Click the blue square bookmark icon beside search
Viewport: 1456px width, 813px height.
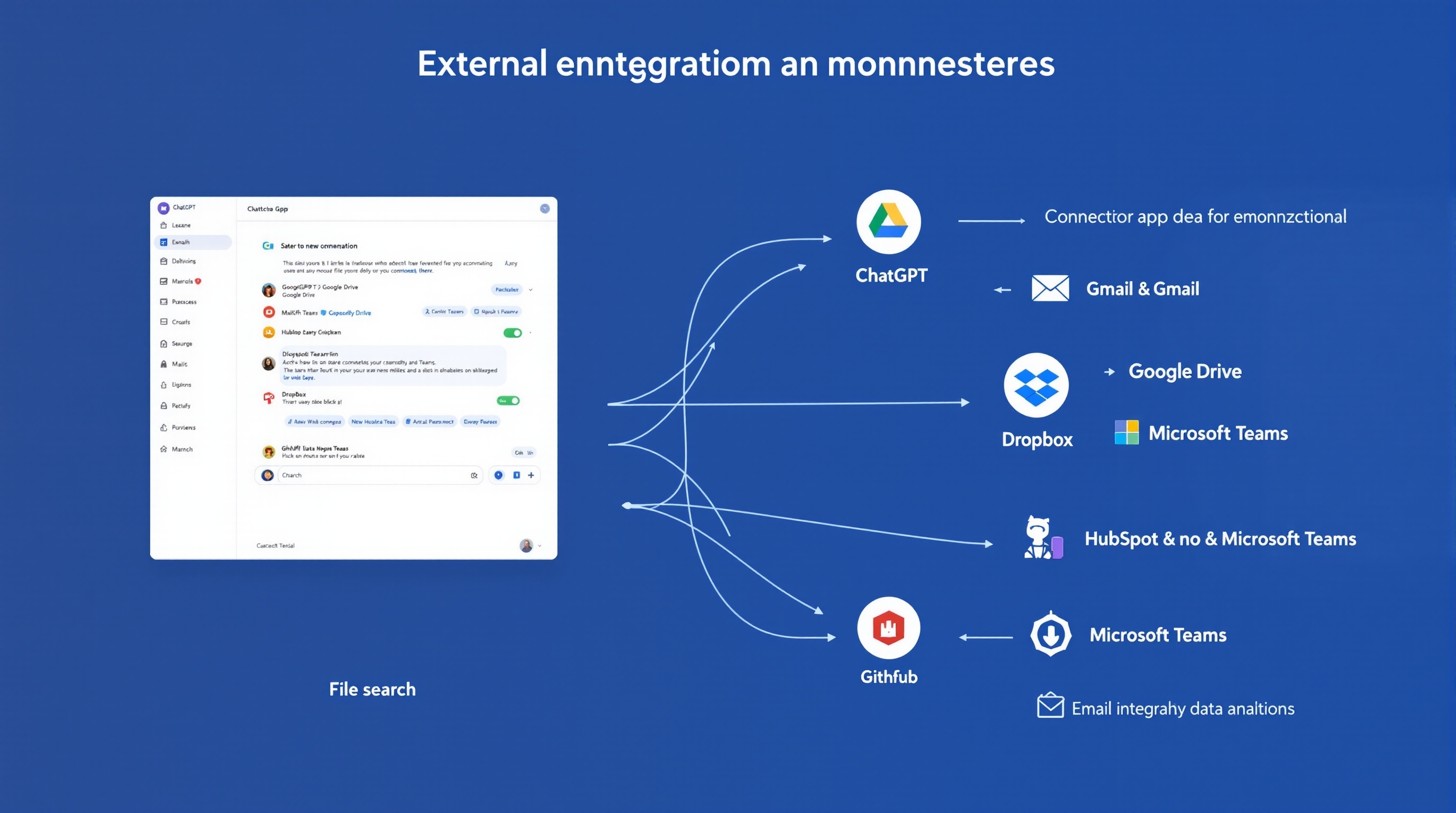click(516, 475)
